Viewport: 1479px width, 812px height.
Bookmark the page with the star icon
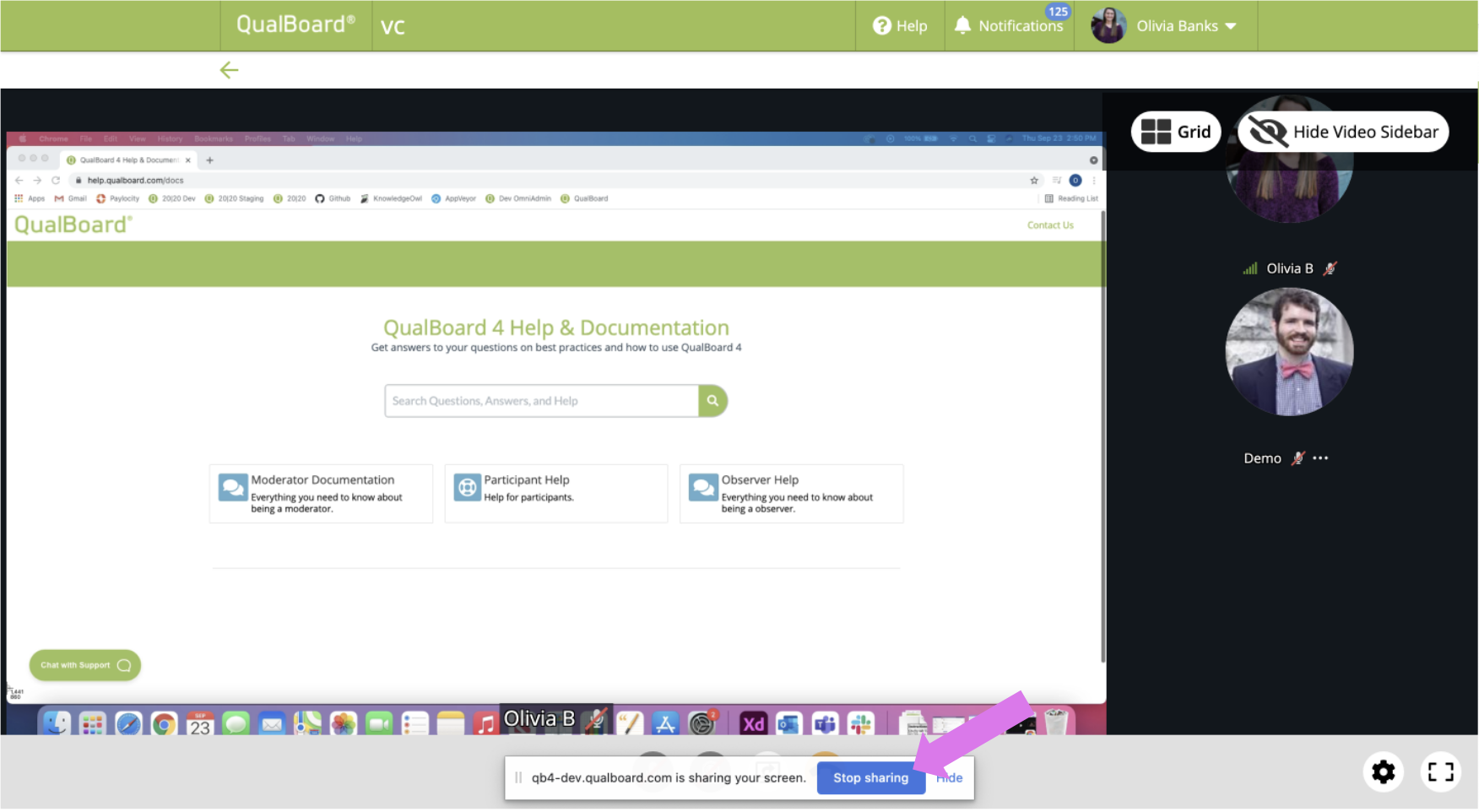(1034, 180)
